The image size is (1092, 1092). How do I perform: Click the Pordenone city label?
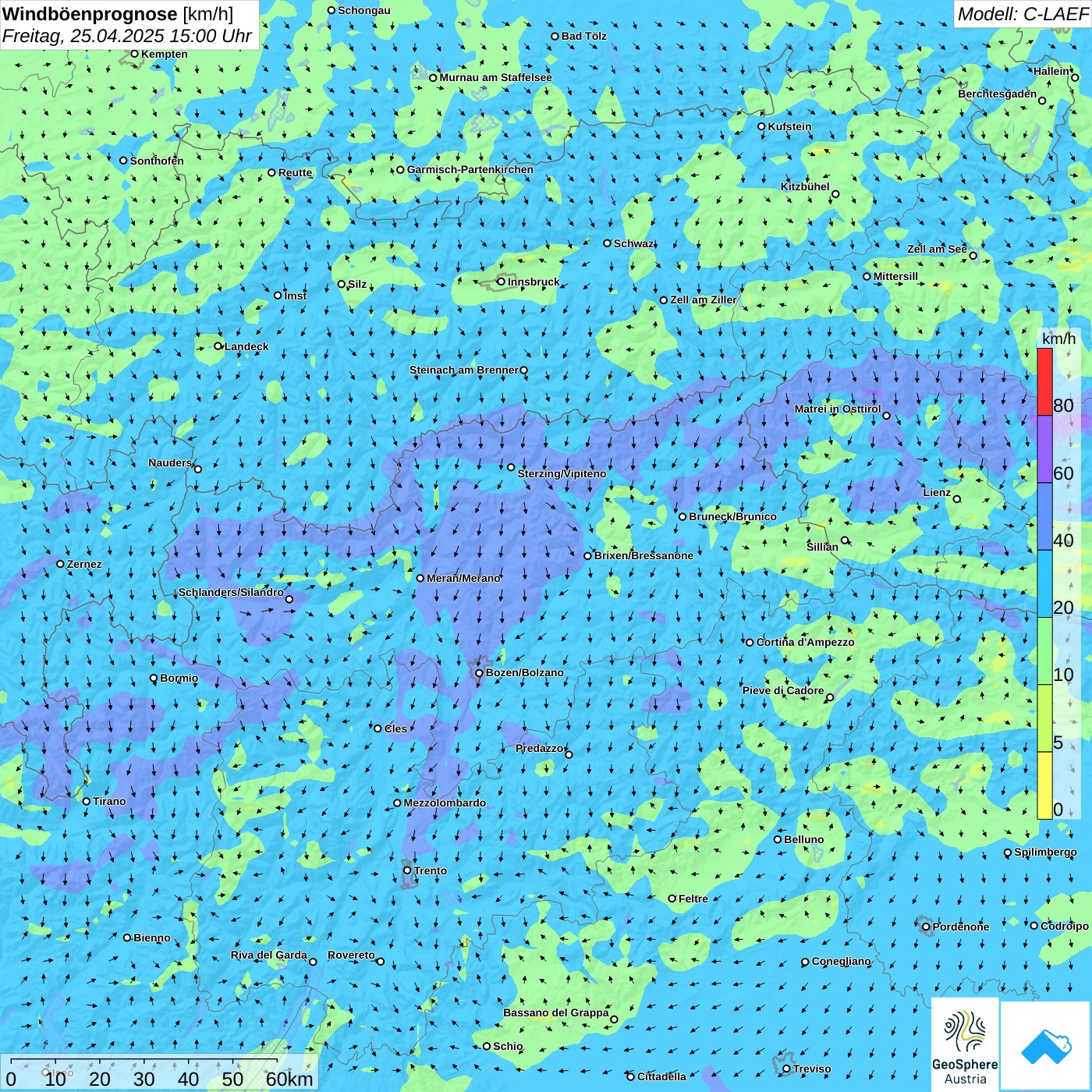click(961, 927)
